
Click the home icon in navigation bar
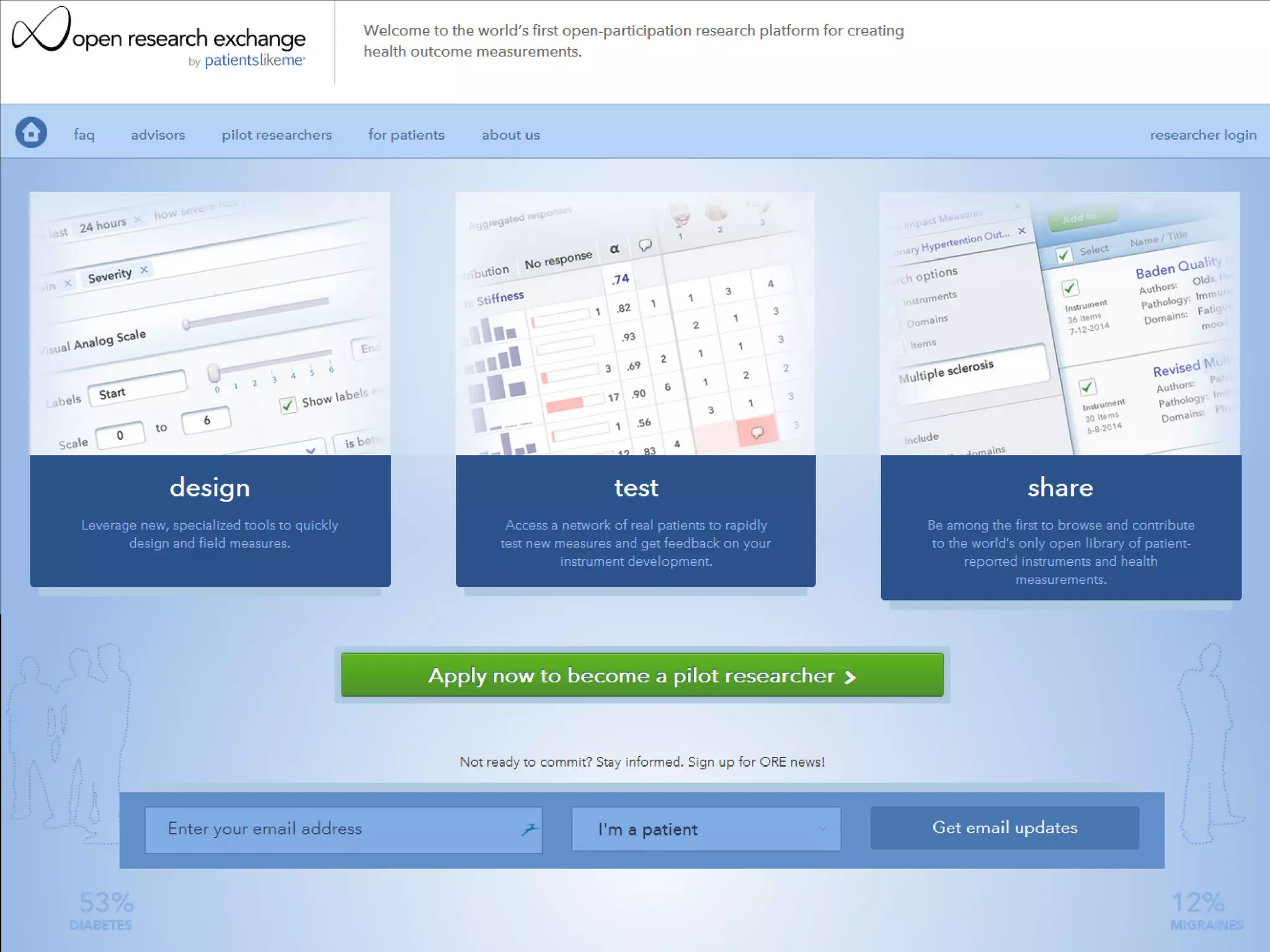(31, 133)
